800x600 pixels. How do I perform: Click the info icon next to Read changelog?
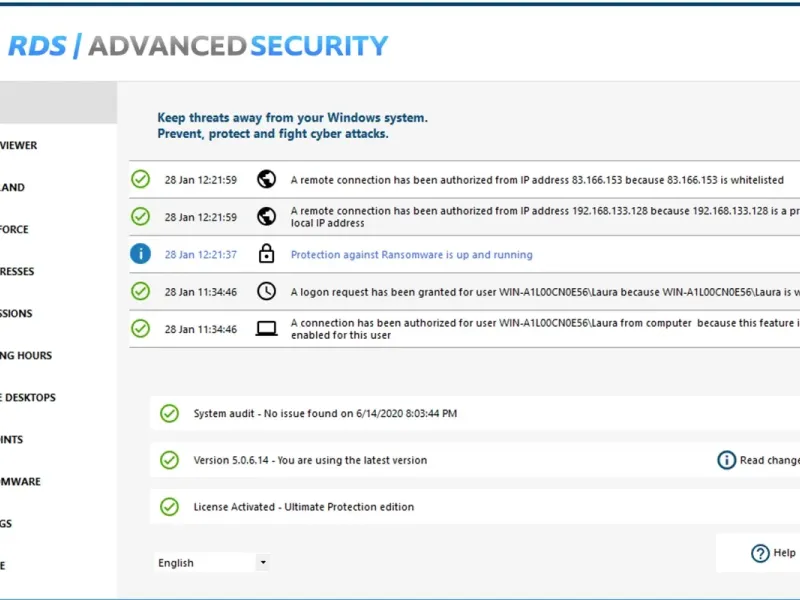tap(727, 460)
